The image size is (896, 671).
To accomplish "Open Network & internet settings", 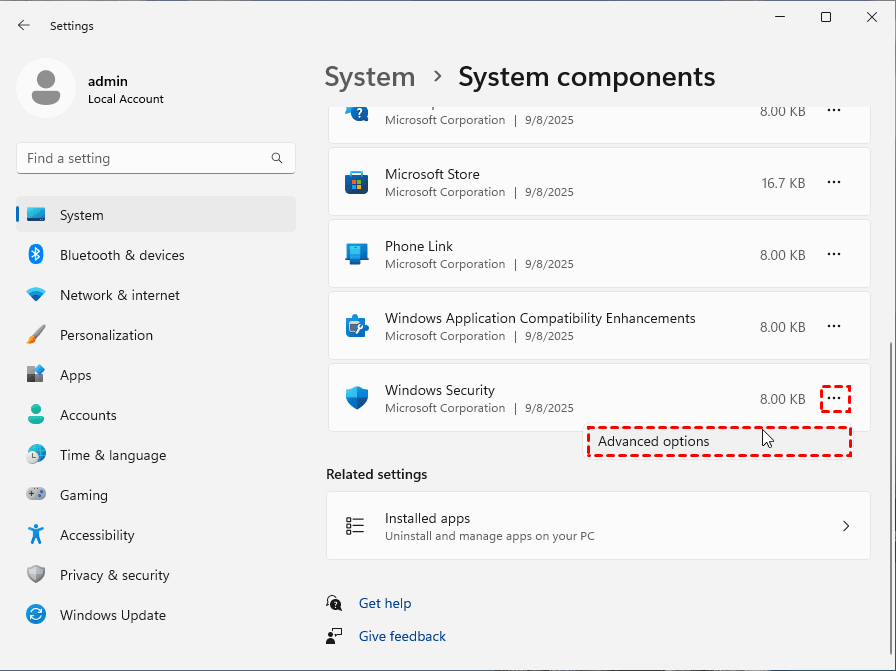I will [x=119, y=295].
